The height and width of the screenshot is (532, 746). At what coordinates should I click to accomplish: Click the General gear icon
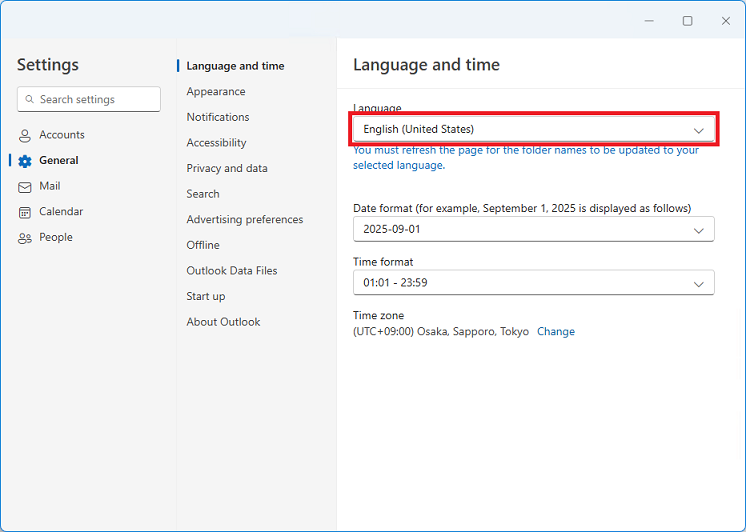[x=25, y=161]
